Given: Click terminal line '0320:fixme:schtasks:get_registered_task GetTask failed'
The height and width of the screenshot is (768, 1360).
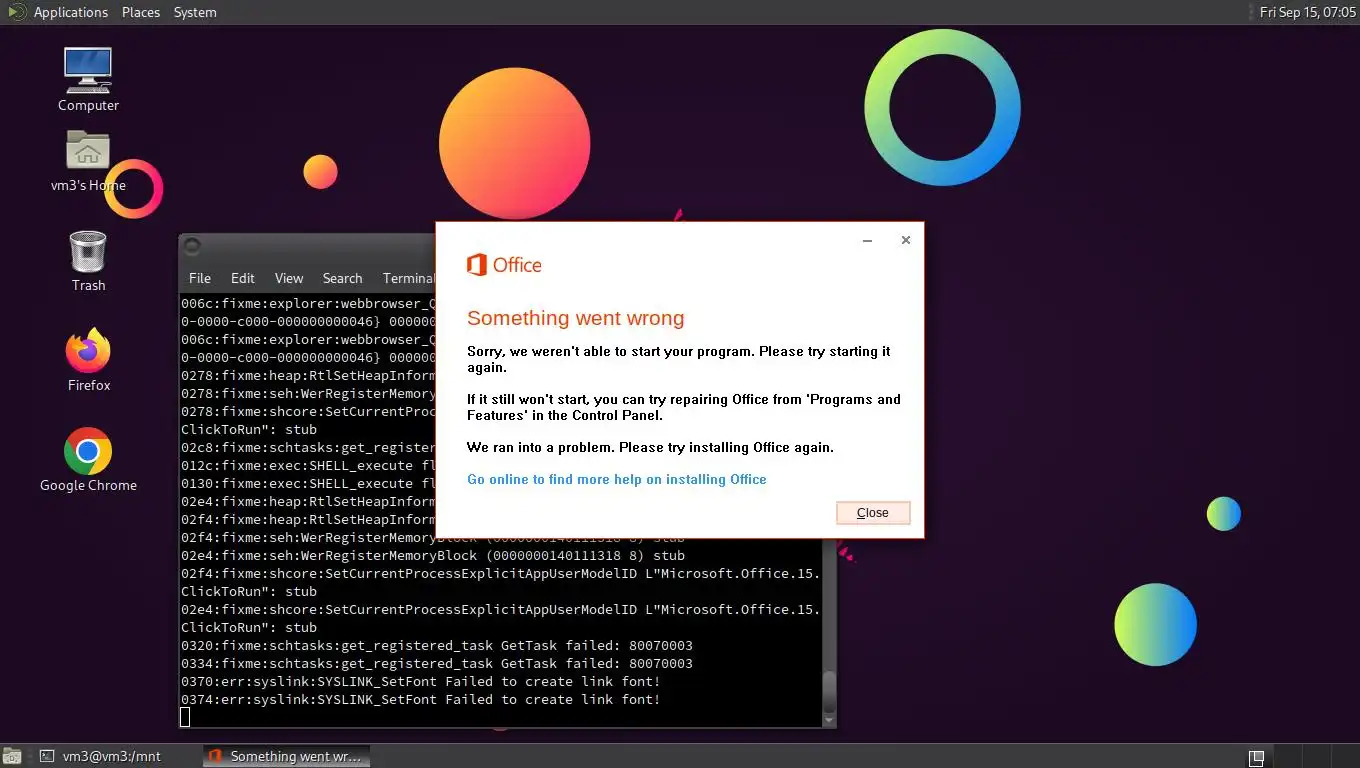Looking at the screenshot, I should click(x=437, y=645).
